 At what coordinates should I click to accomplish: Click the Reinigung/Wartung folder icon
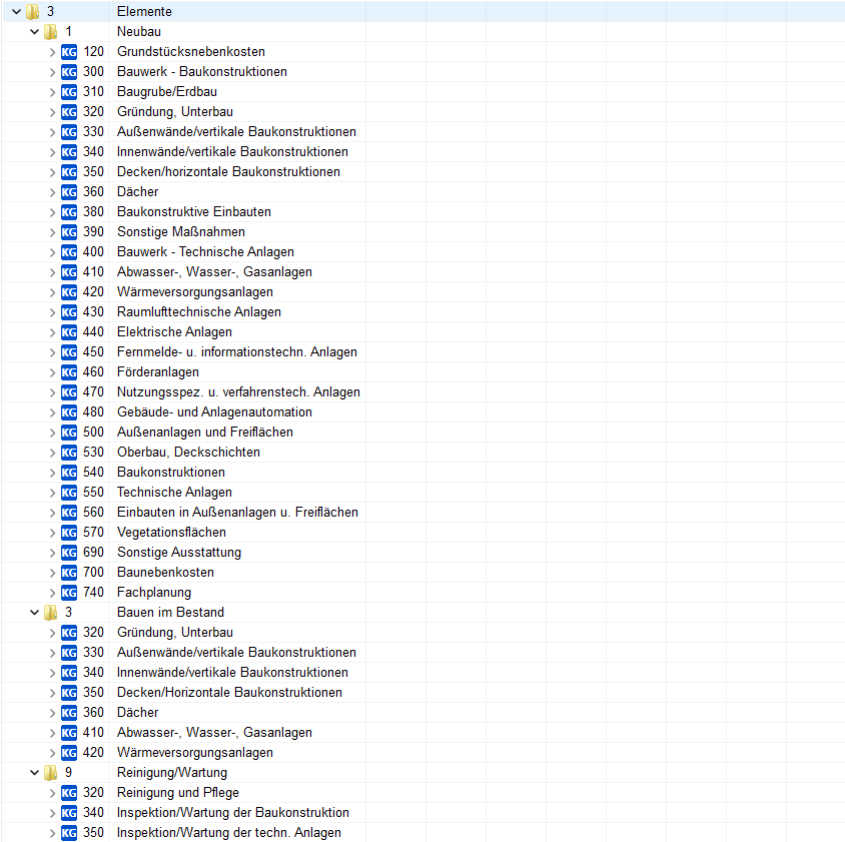coord(50,772)
